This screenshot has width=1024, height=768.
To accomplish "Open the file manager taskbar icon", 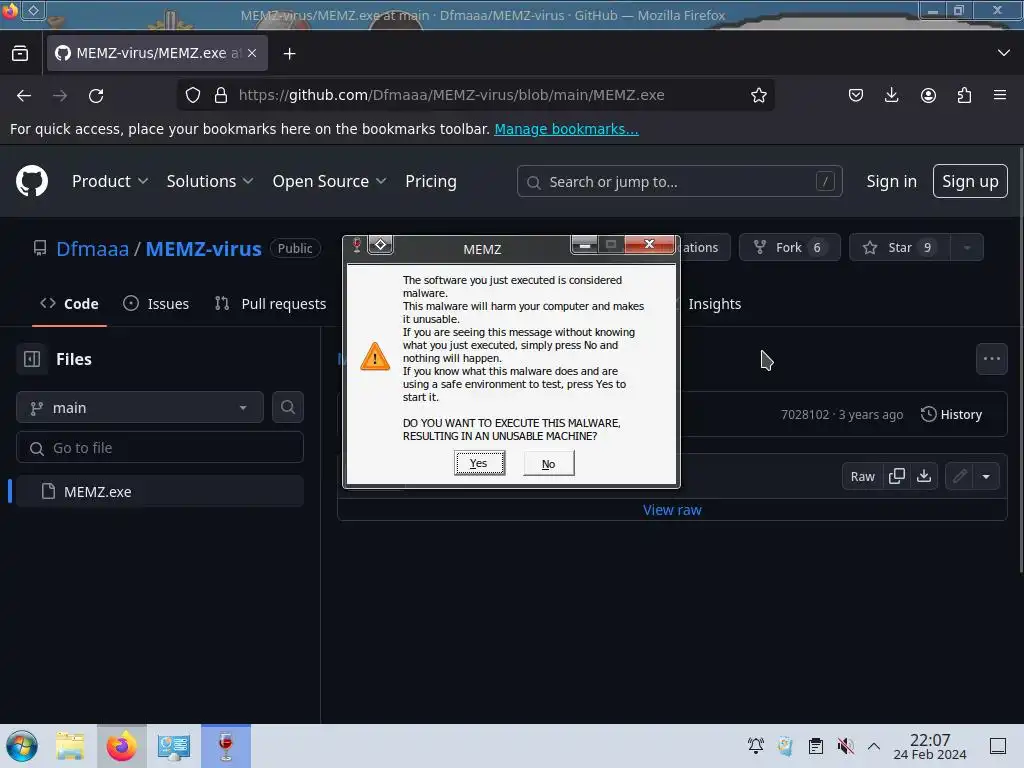I will [70, 746].
